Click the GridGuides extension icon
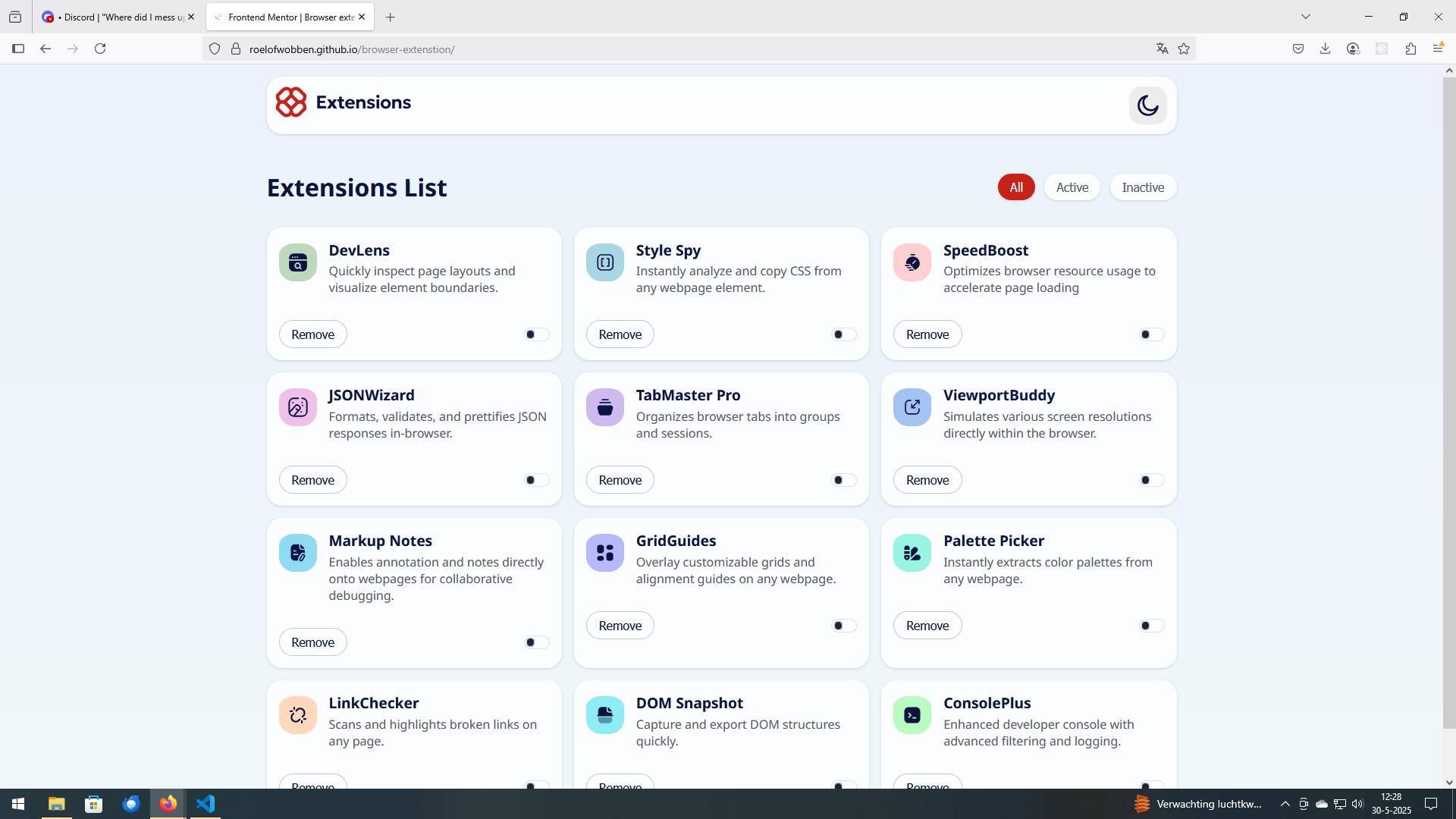This screenshot has width=1456, height=819. pos(604,553)
